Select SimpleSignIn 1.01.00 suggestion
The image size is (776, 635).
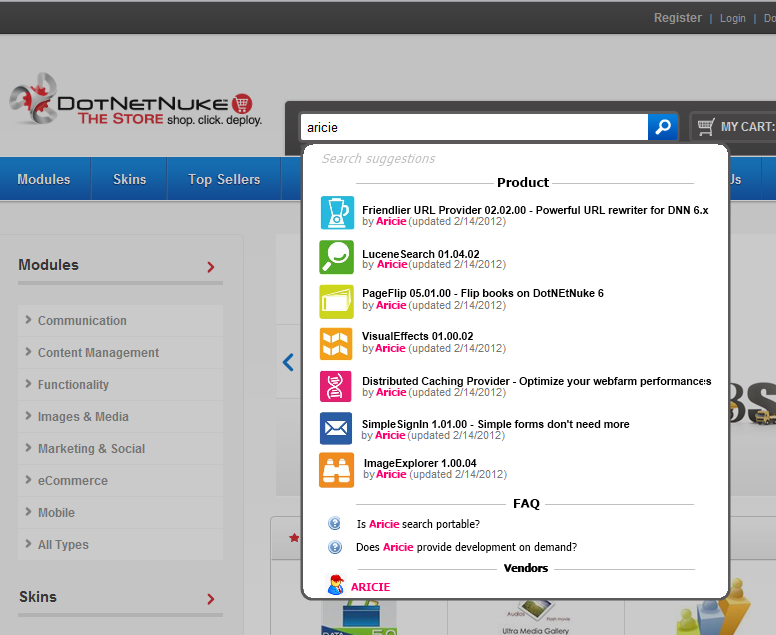point(495,424)
